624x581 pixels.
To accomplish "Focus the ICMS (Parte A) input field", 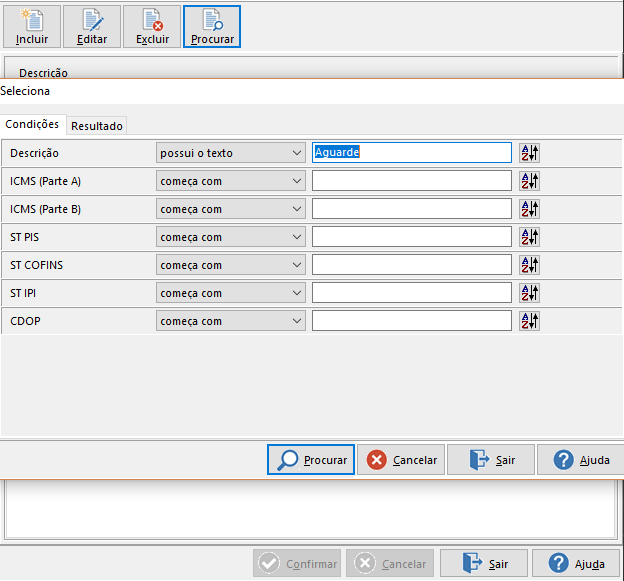I will click(x=412, y=181).
